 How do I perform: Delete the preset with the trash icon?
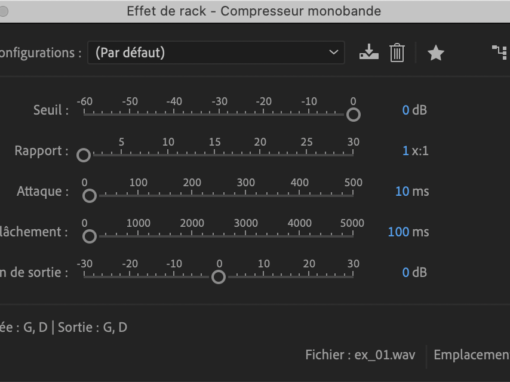[397, 53]
